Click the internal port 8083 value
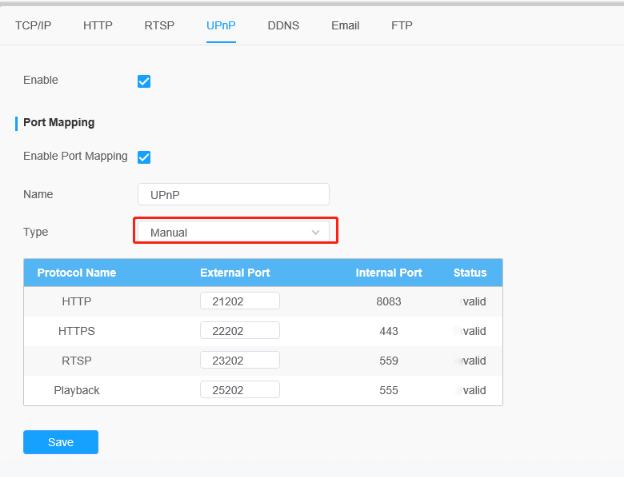The height and width of the screenshot is (477, 624). point(389,302)
